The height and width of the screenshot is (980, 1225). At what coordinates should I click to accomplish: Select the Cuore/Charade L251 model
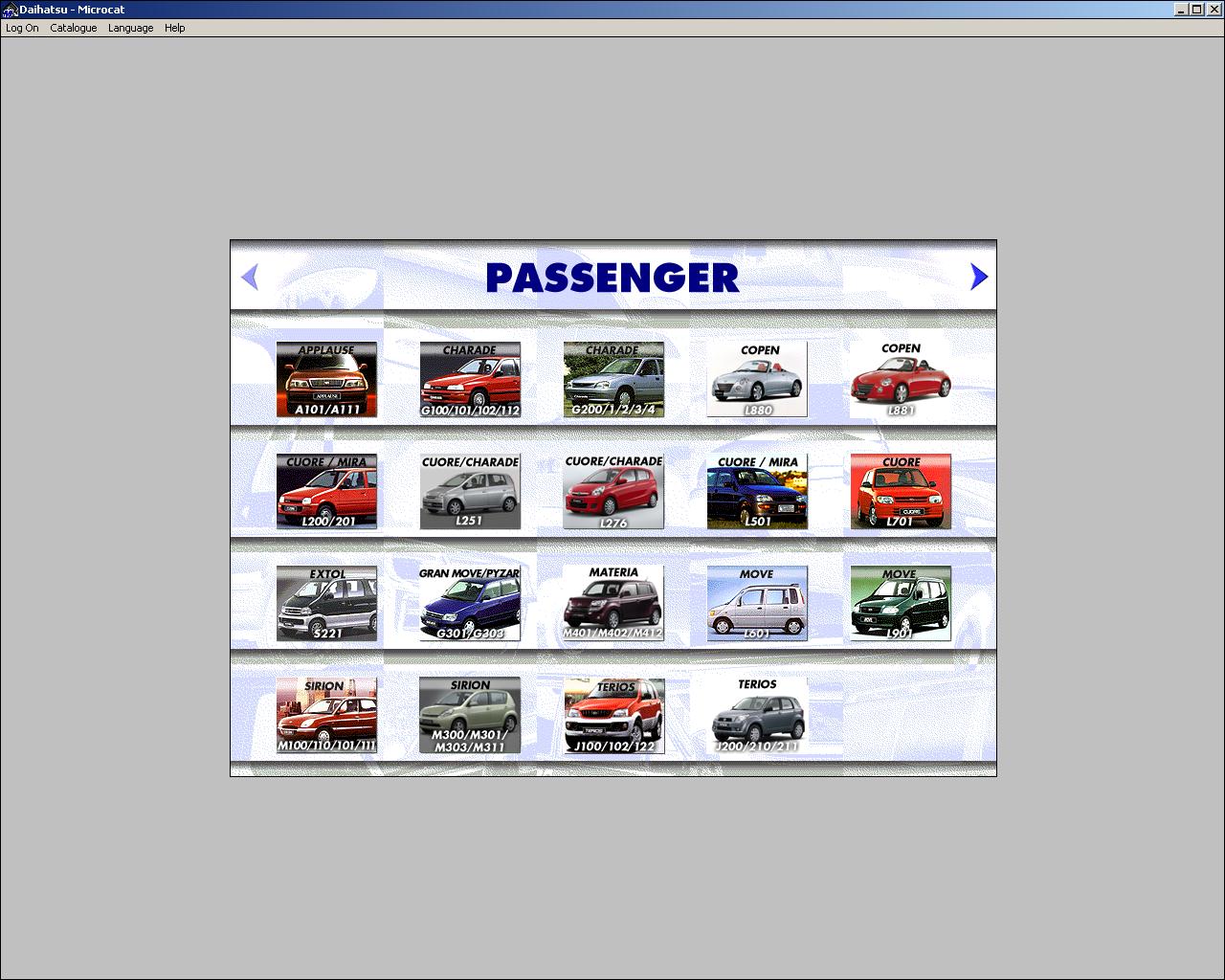(470, 491)
